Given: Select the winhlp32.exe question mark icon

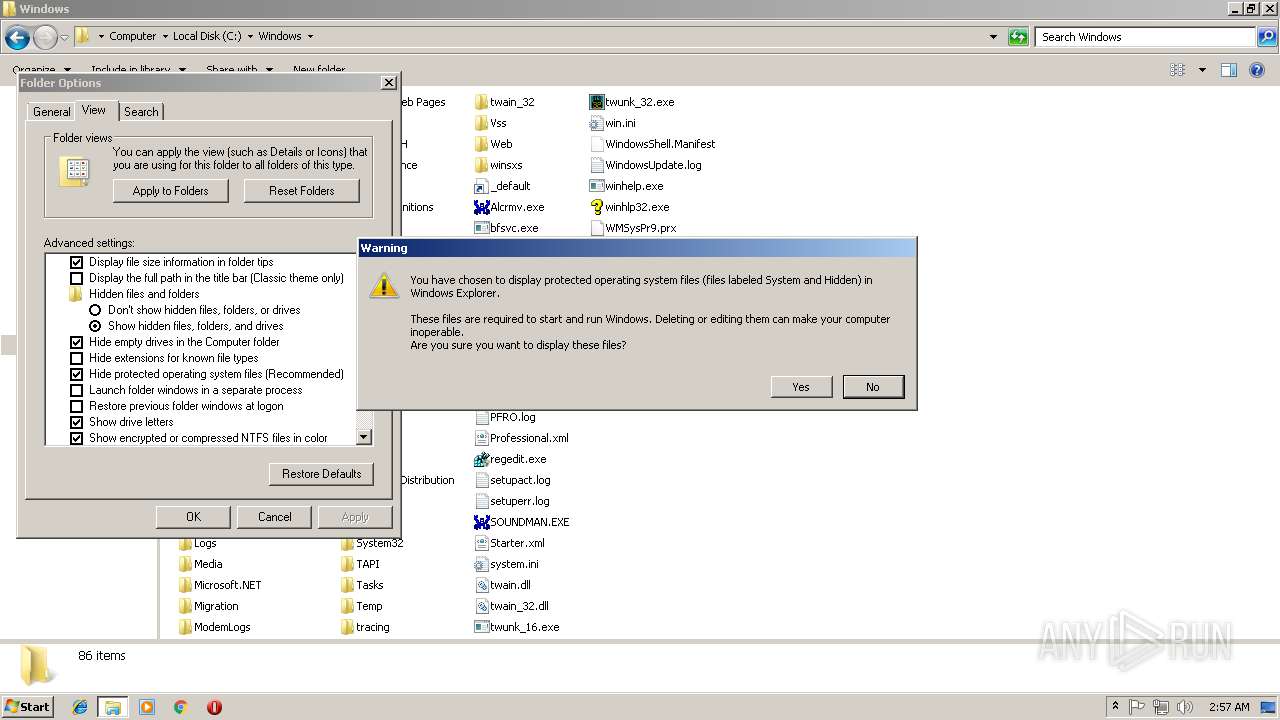Looking at the screenshot, I should tap(597, 207).
